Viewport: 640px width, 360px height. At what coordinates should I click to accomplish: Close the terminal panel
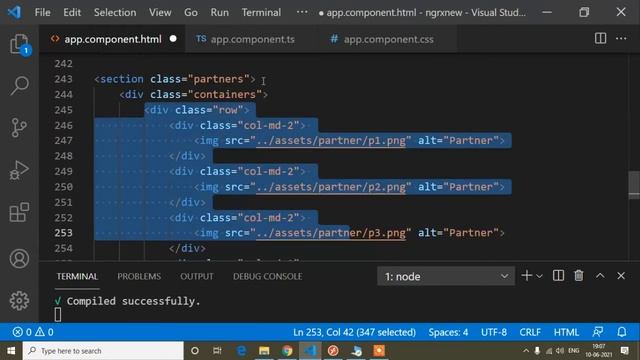click(621, 276)
